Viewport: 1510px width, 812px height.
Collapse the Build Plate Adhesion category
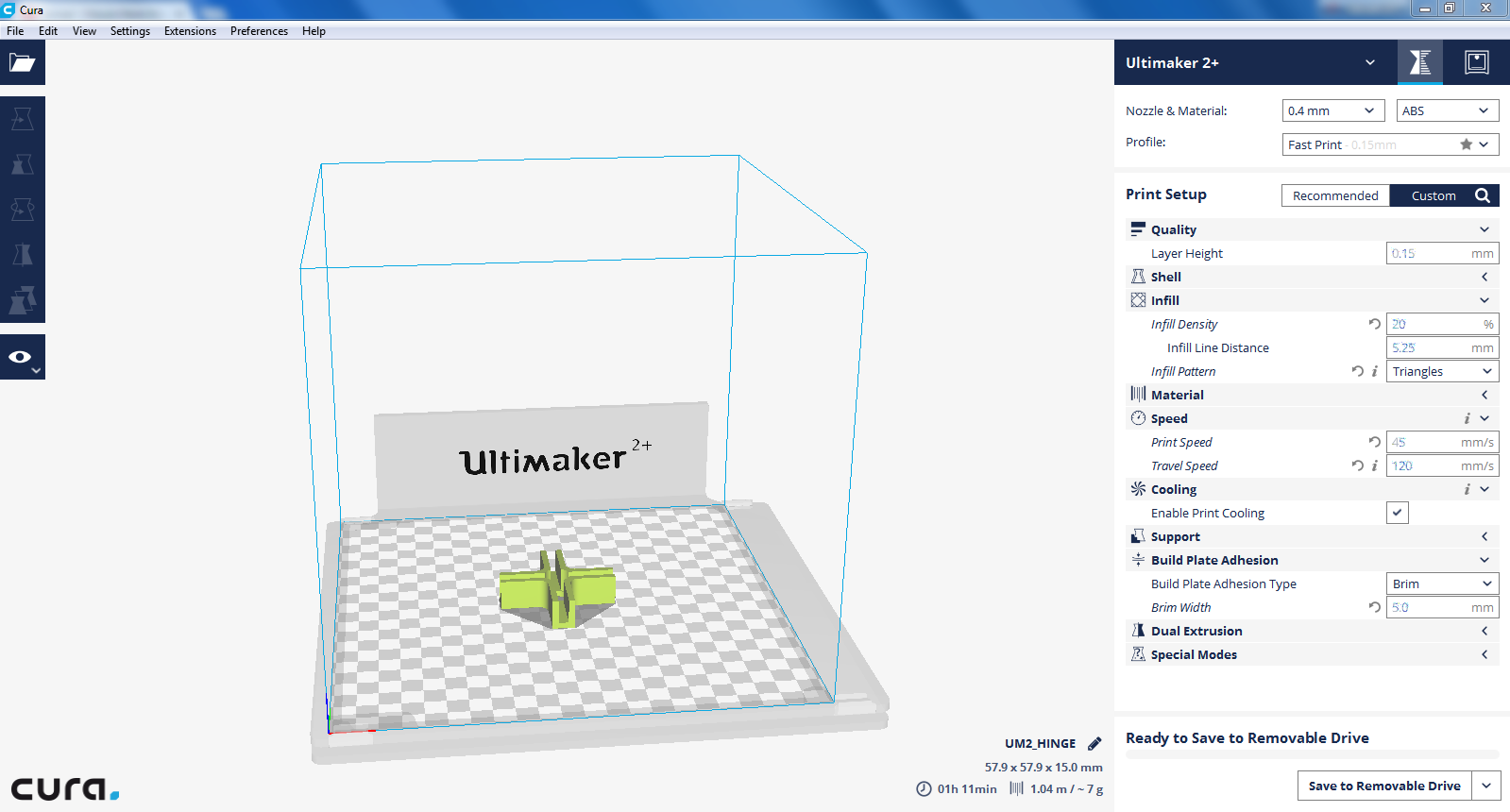point(1313,560)
